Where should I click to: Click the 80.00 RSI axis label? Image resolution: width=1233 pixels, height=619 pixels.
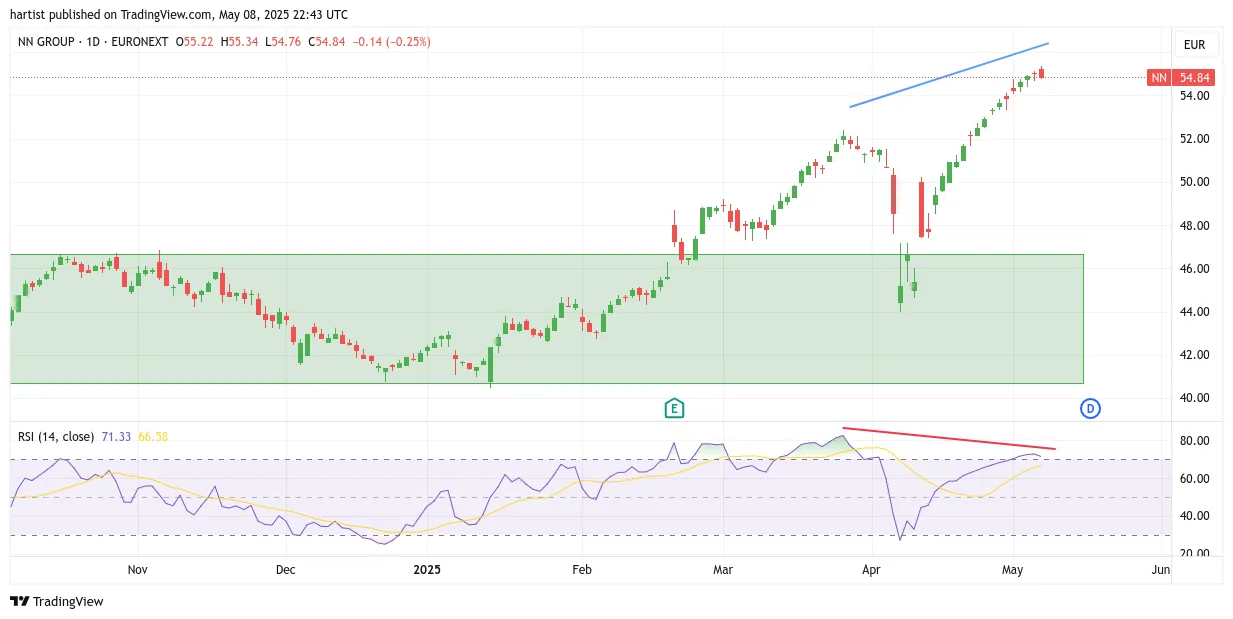(x=1195, y=441)
